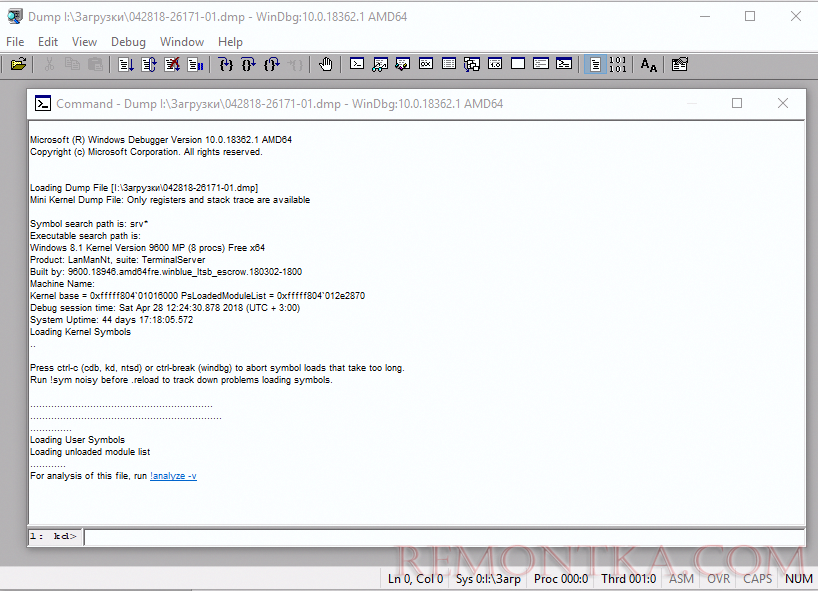Click the 'Symbol search path is: srv*' line
Viewport: 818px width, 591px height.
[89, 224]
